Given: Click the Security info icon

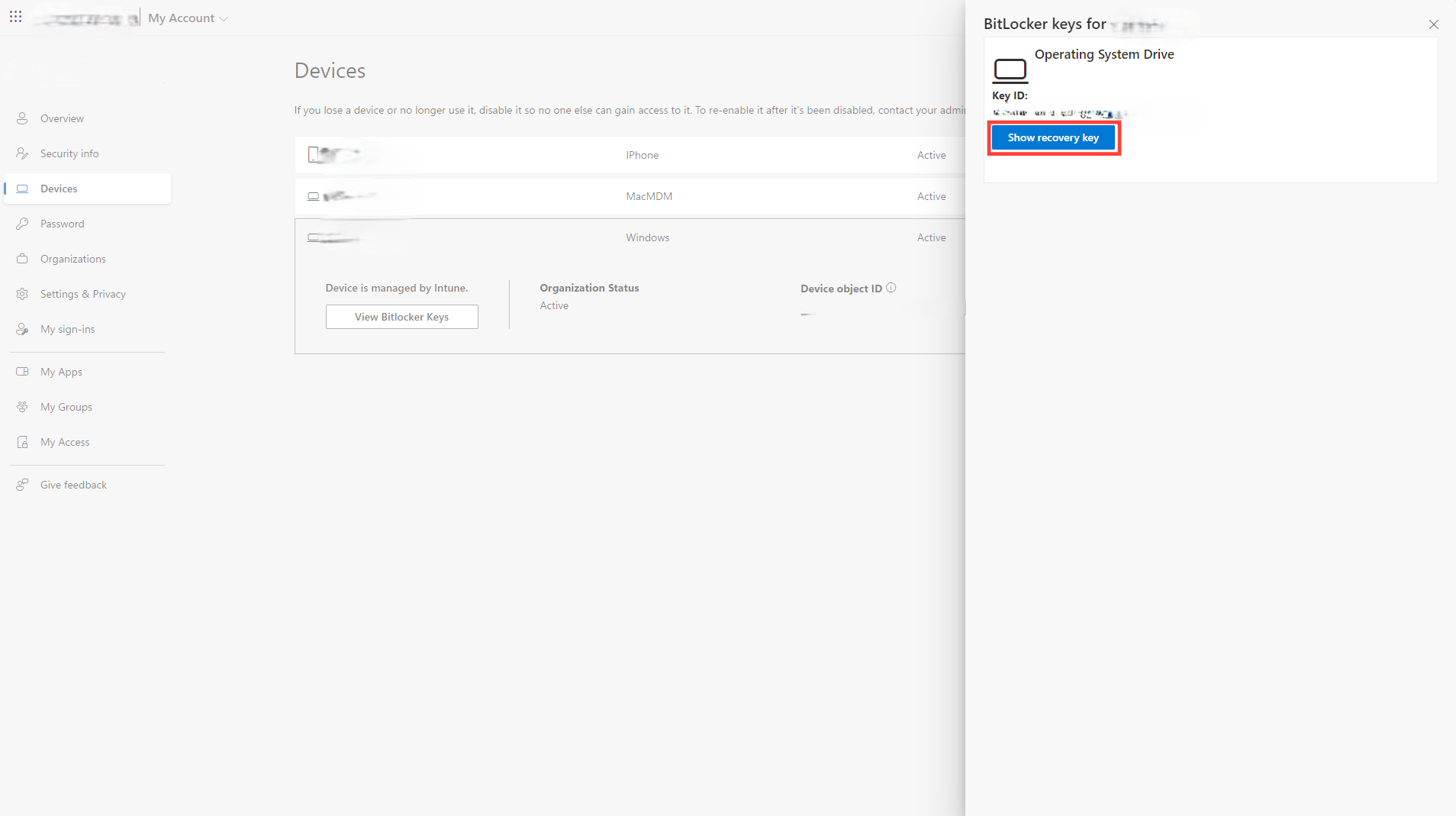Looking at the screenshot, I should pos(22,153).
